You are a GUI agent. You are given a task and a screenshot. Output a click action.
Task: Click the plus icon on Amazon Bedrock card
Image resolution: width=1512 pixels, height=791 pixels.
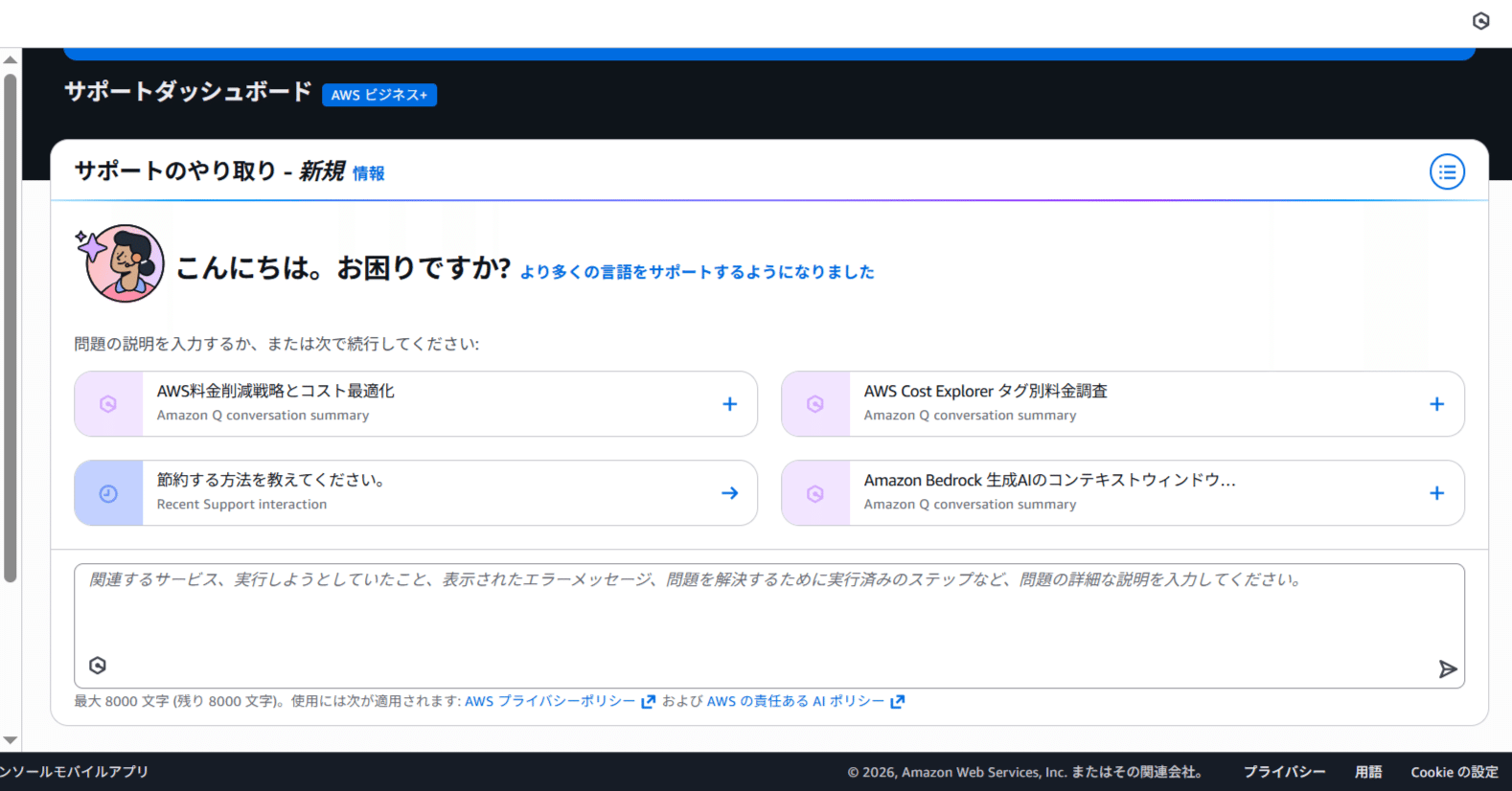tap(1436, 493)
